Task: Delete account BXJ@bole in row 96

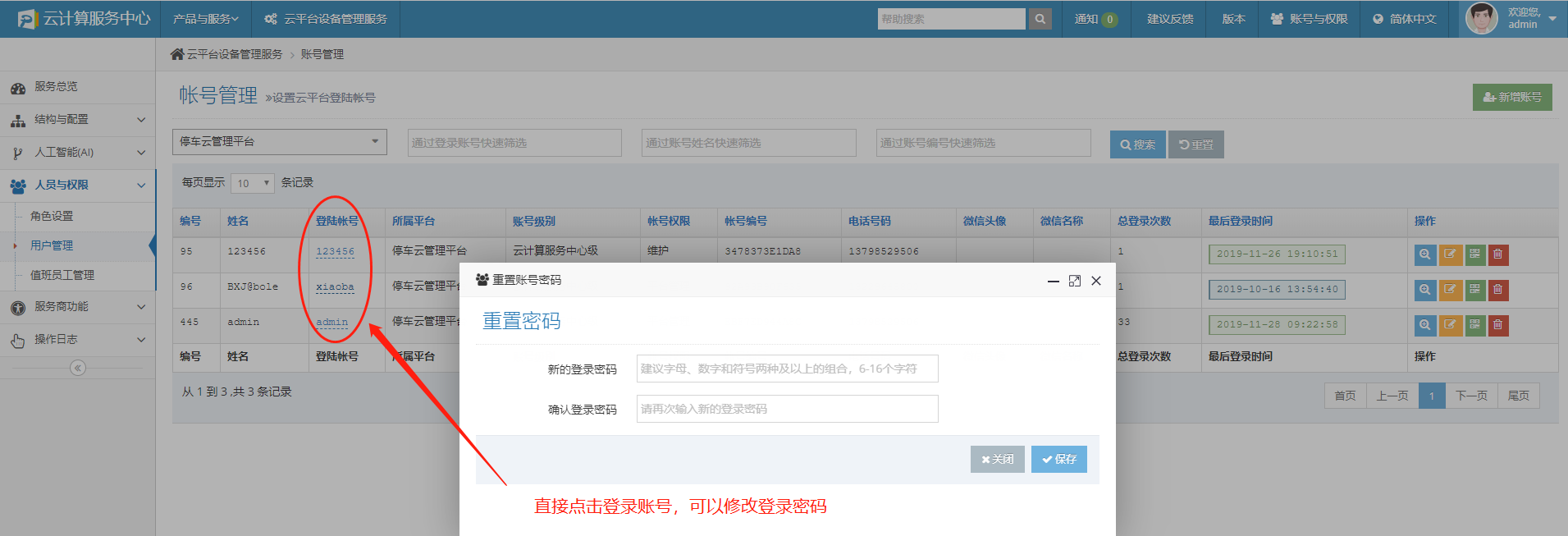Action: pos(1498,290)
